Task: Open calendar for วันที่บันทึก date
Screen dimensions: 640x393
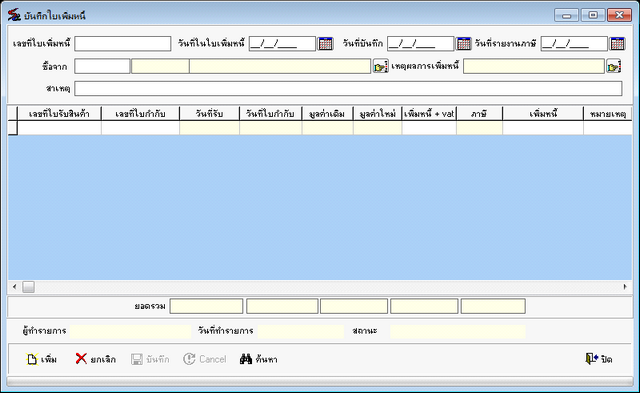Action: point(463,43)
